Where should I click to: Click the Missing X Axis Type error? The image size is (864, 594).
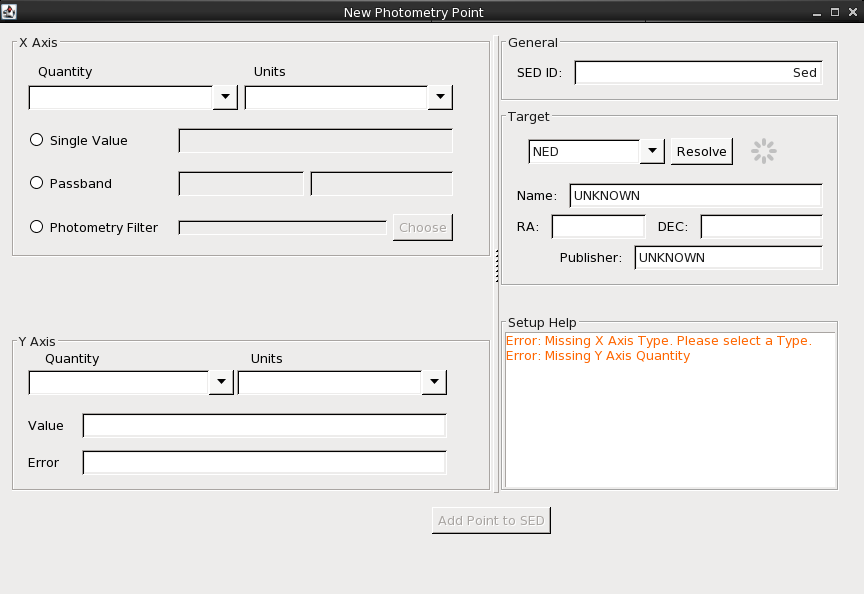pos(658,341)
